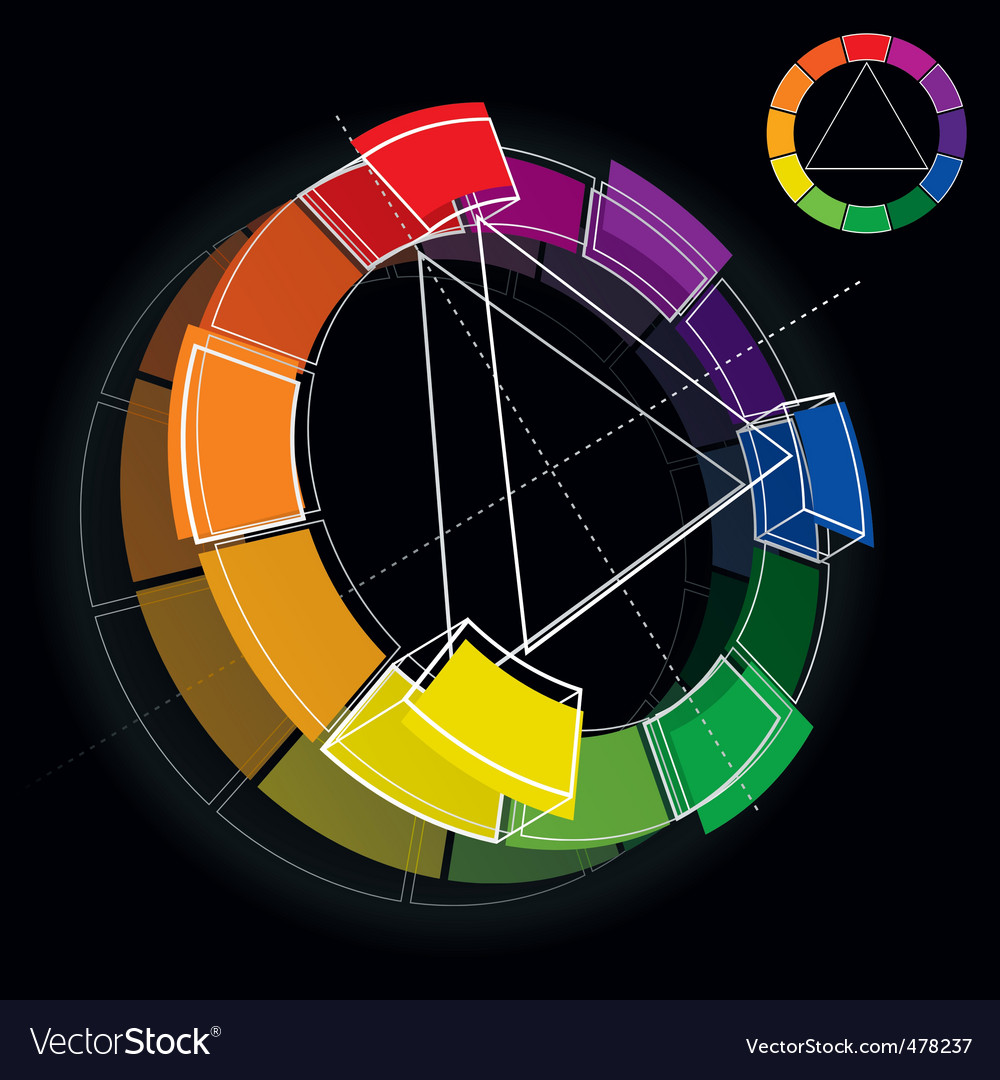
Task: Select the red swatch on the small reference wheel
Action: pos(866,47)
